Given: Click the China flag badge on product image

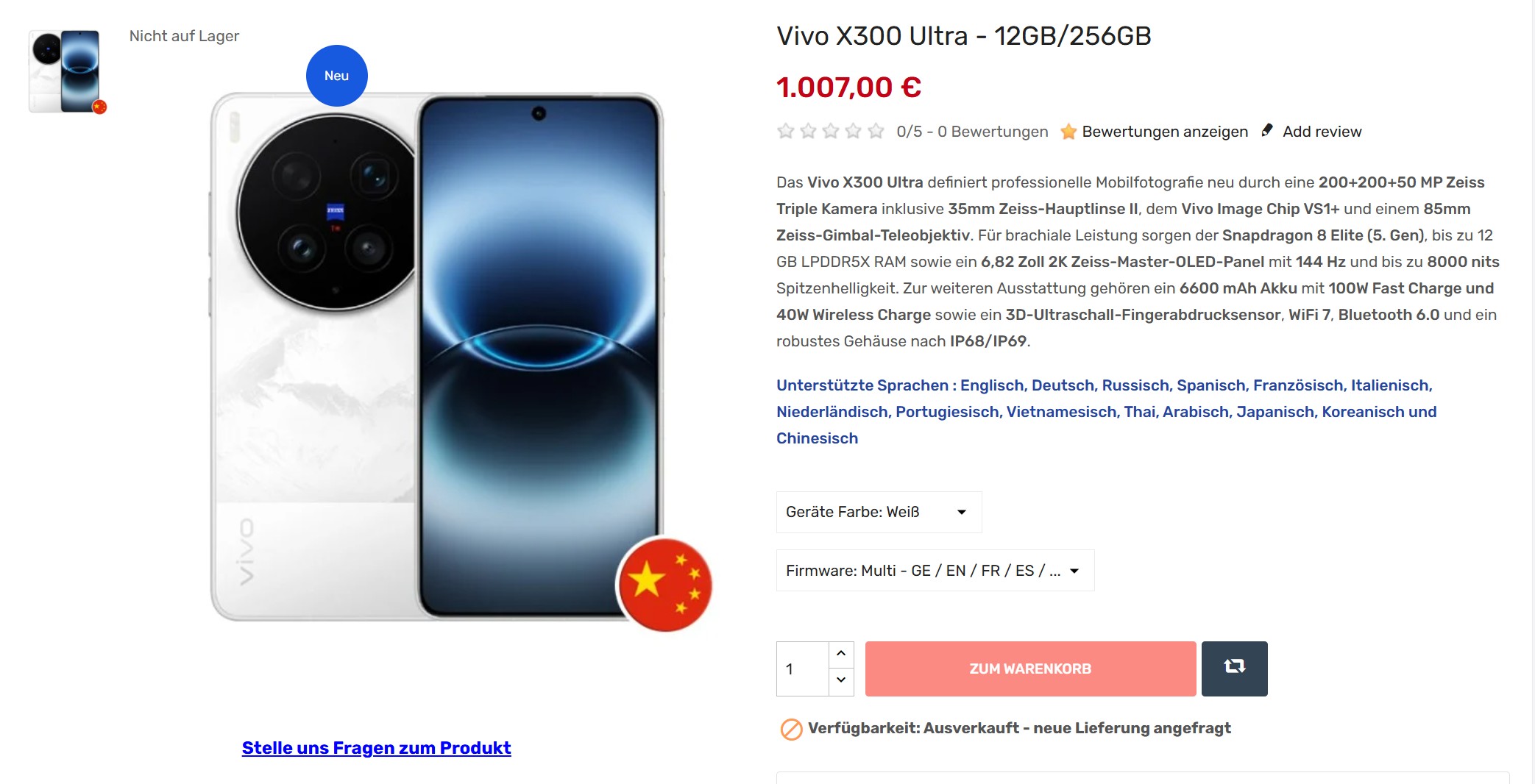Looking at the screenshot, I should click(665, 584).
